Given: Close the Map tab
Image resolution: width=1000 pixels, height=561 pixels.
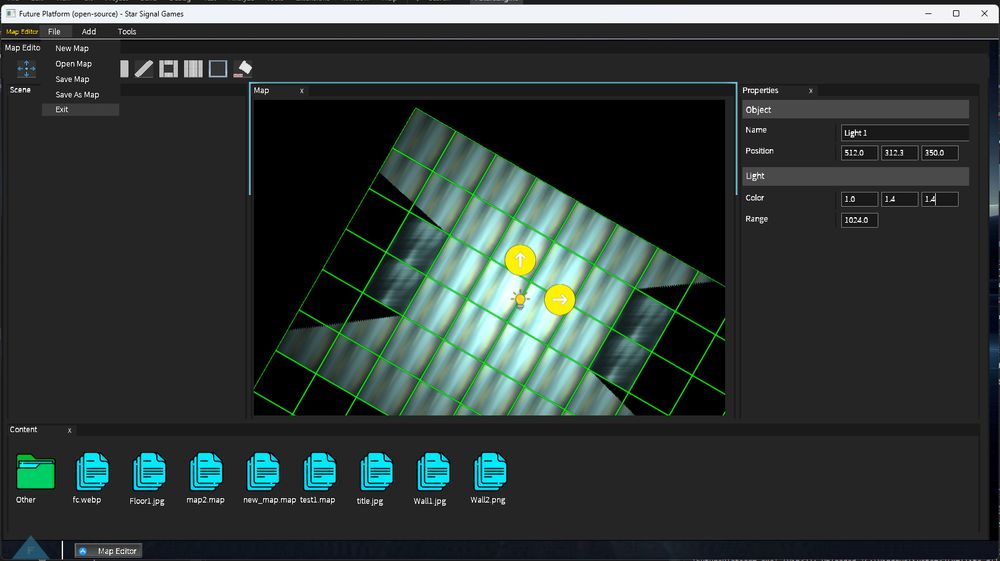Looking at the screenshot, I should pos(302,91).
